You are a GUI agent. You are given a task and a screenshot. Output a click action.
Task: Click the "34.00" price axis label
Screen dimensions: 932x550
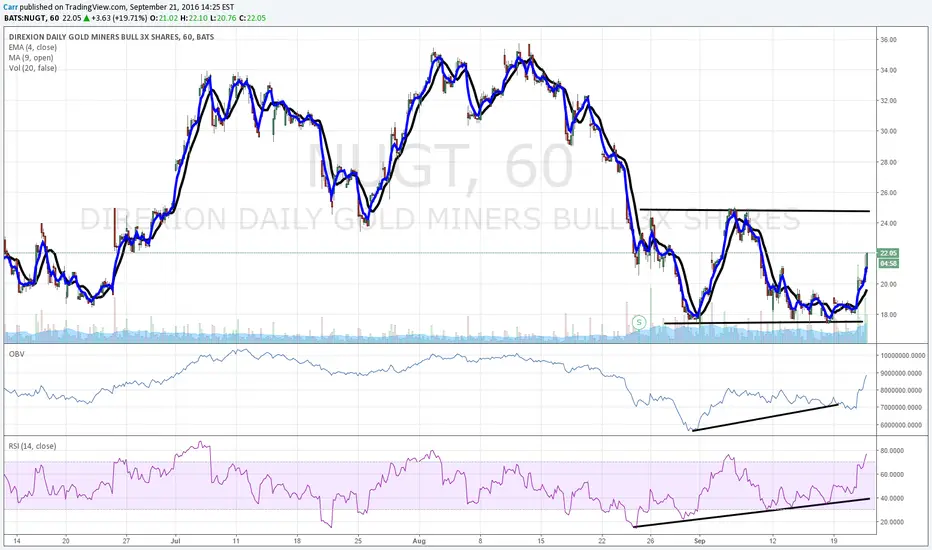click(x=889, y=70)
